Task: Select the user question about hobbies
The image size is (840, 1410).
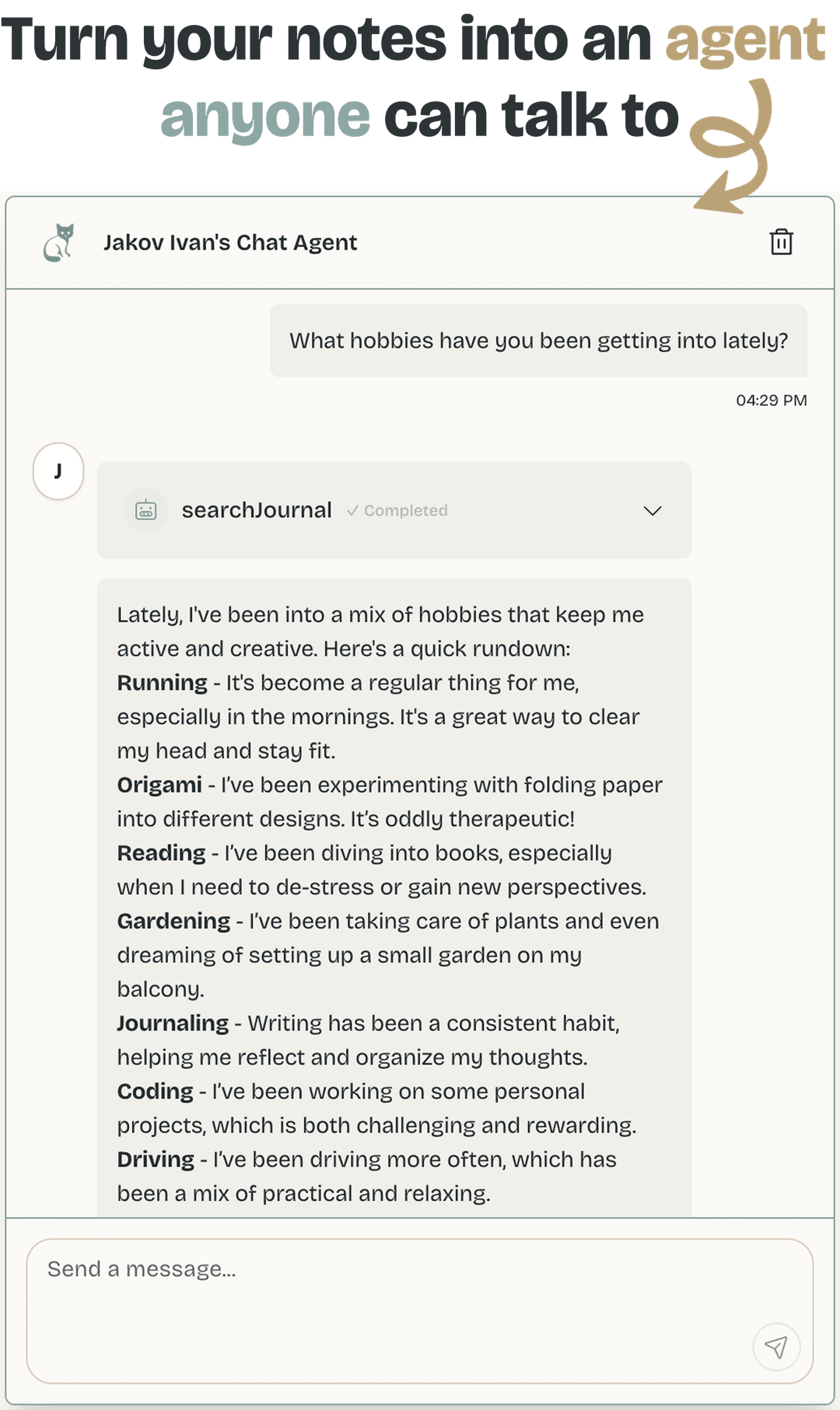Action: (x=538, y=341)
